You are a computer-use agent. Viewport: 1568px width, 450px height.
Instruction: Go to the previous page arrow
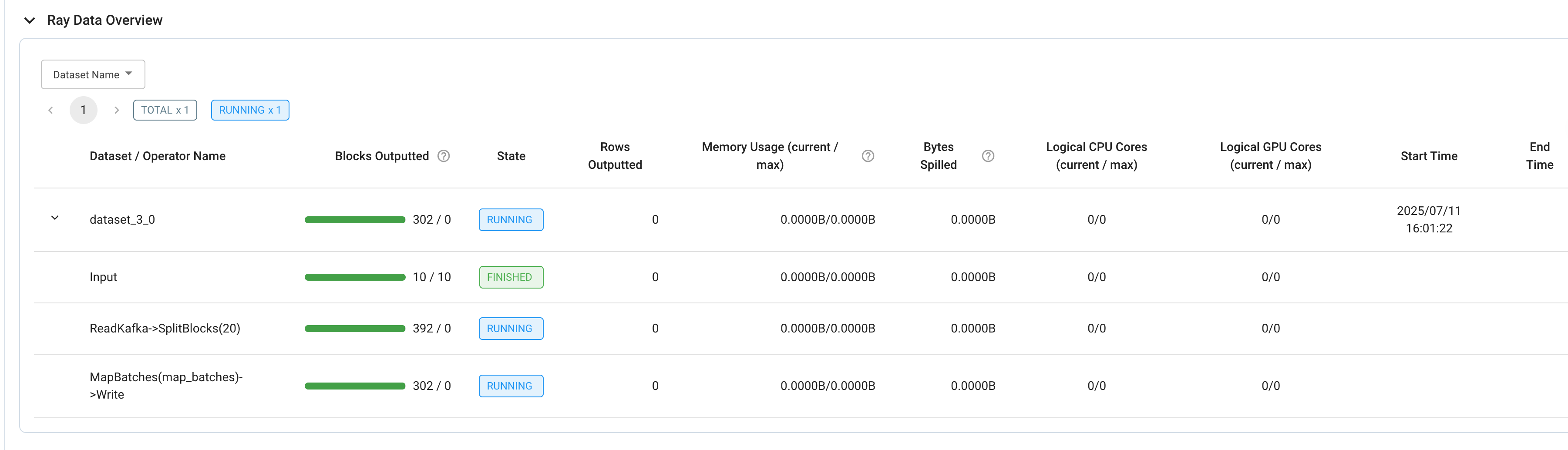click(x=50, y=110)
